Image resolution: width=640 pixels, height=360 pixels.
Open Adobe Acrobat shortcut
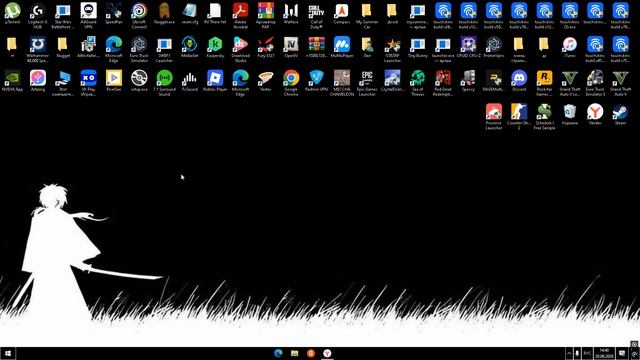click(240, 16)
